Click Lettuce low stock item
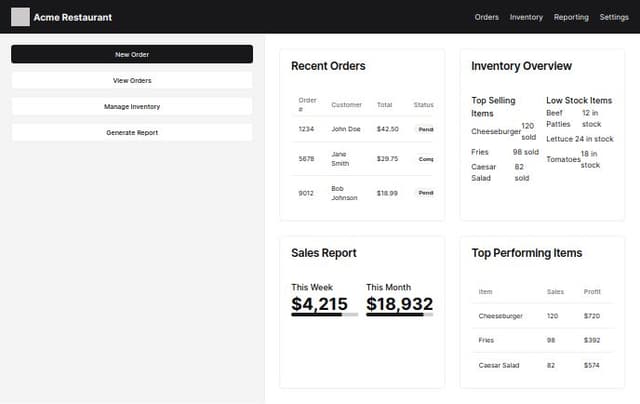Viewport: 640px width, 404px height. pos(559,139)
